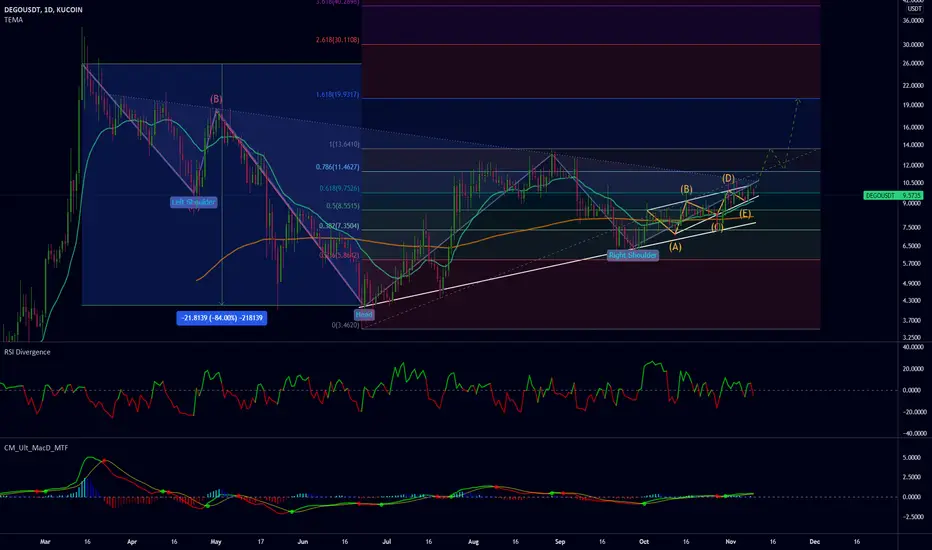The image size is (932, 550).
Task: Select the 0.786(11.4627) Fibonacci level label
Action: [x=338, y=167]
